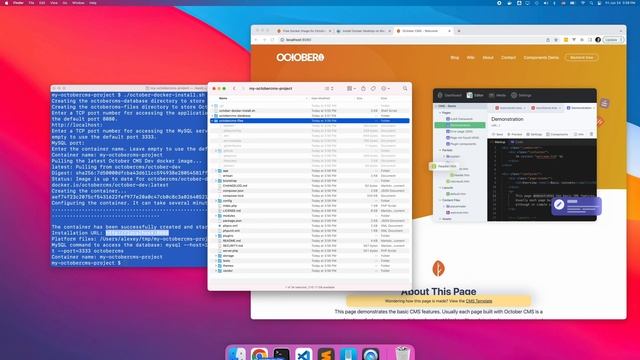Open the Chrome profile avatar
Image resolution: width=640 pixels, height=360 pixels.
[x=598, y=40]
